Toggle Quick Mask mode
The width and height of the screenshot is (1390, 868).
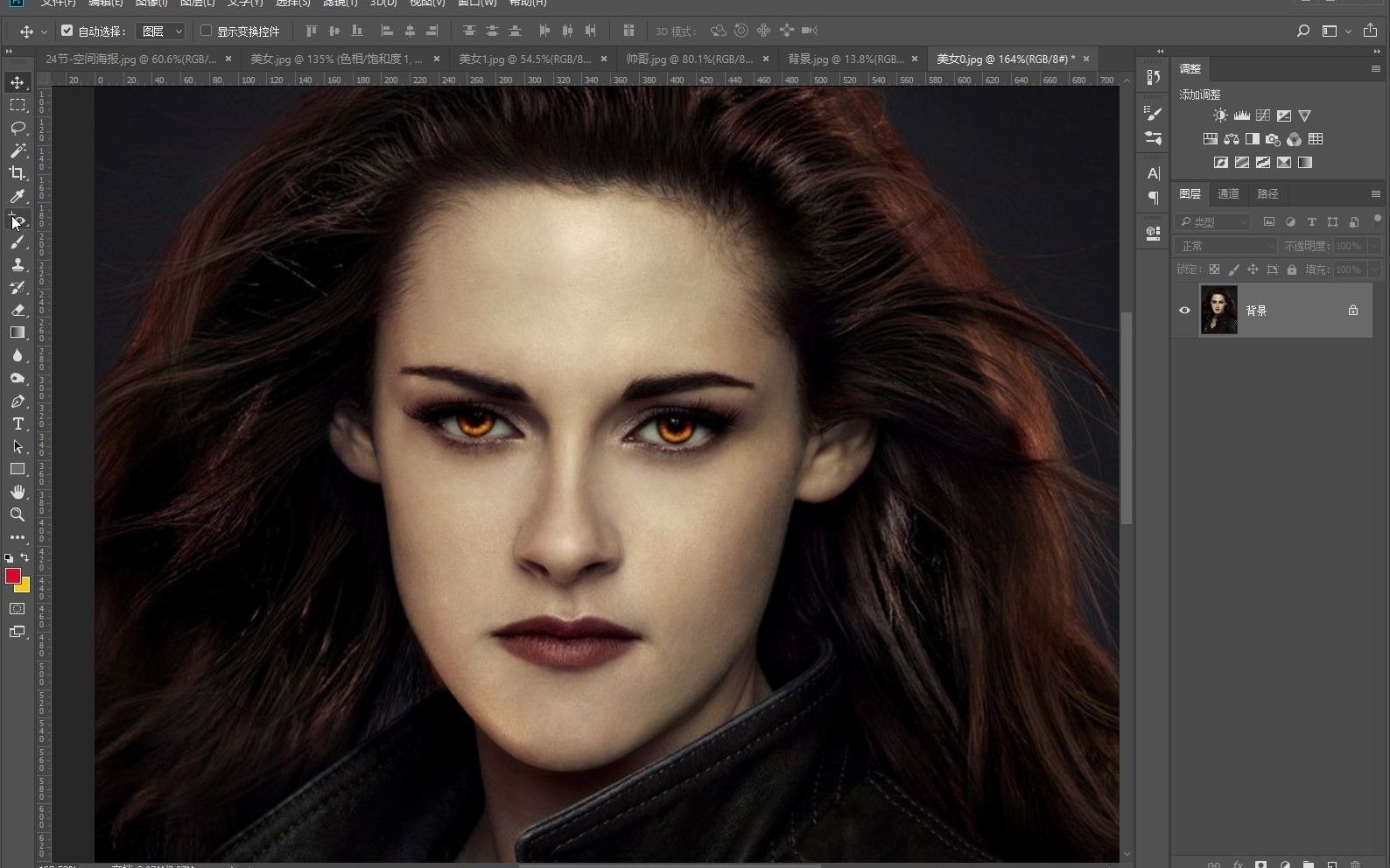click(18, 609)
